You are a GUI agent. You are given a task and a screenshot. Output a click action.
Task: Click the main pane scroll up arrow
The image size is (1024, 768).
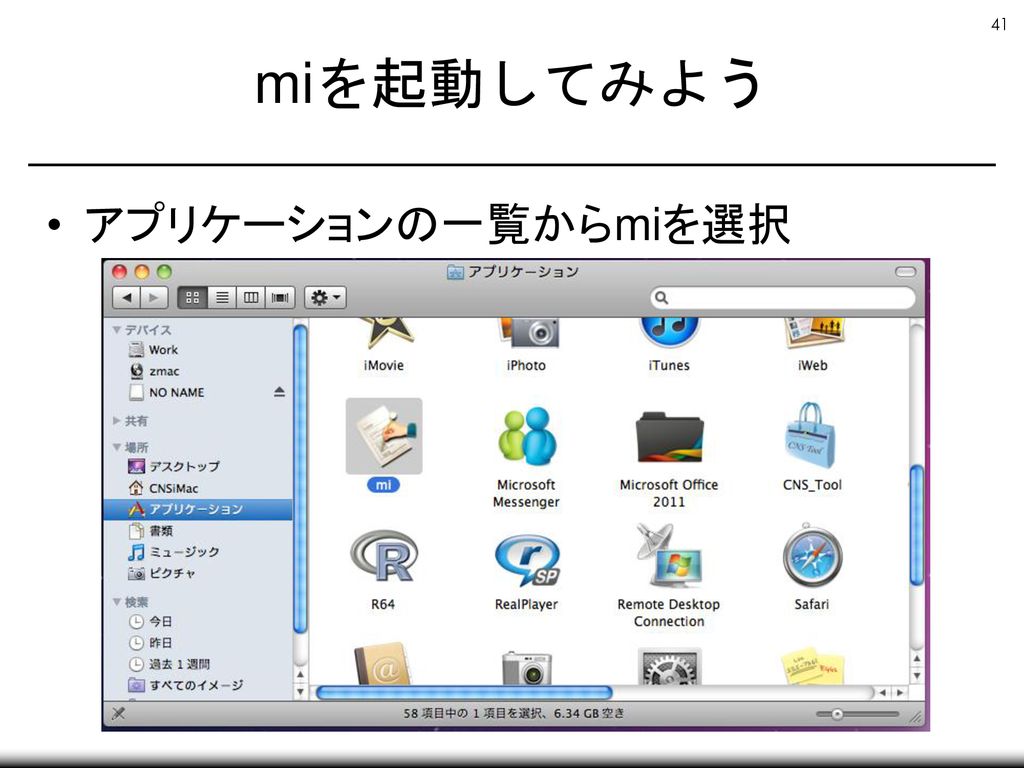(916, 660)
